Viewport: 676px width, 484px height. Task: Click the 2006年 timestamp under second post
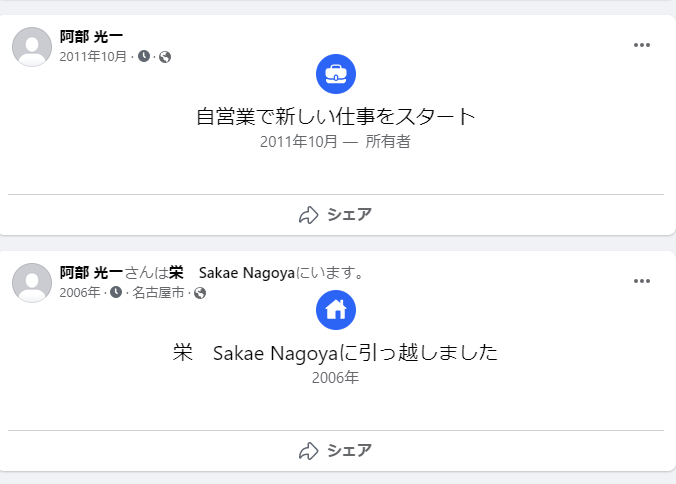(x=80, y=293)
